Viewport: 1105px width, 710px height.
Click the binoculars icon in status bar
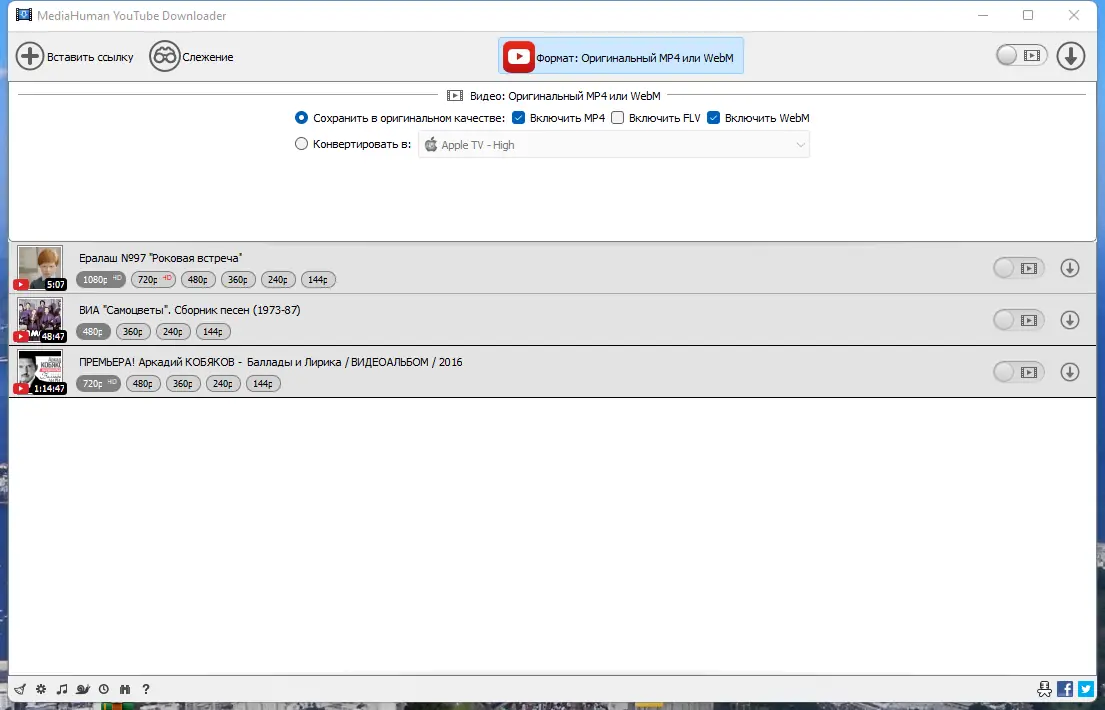point(125,689)
